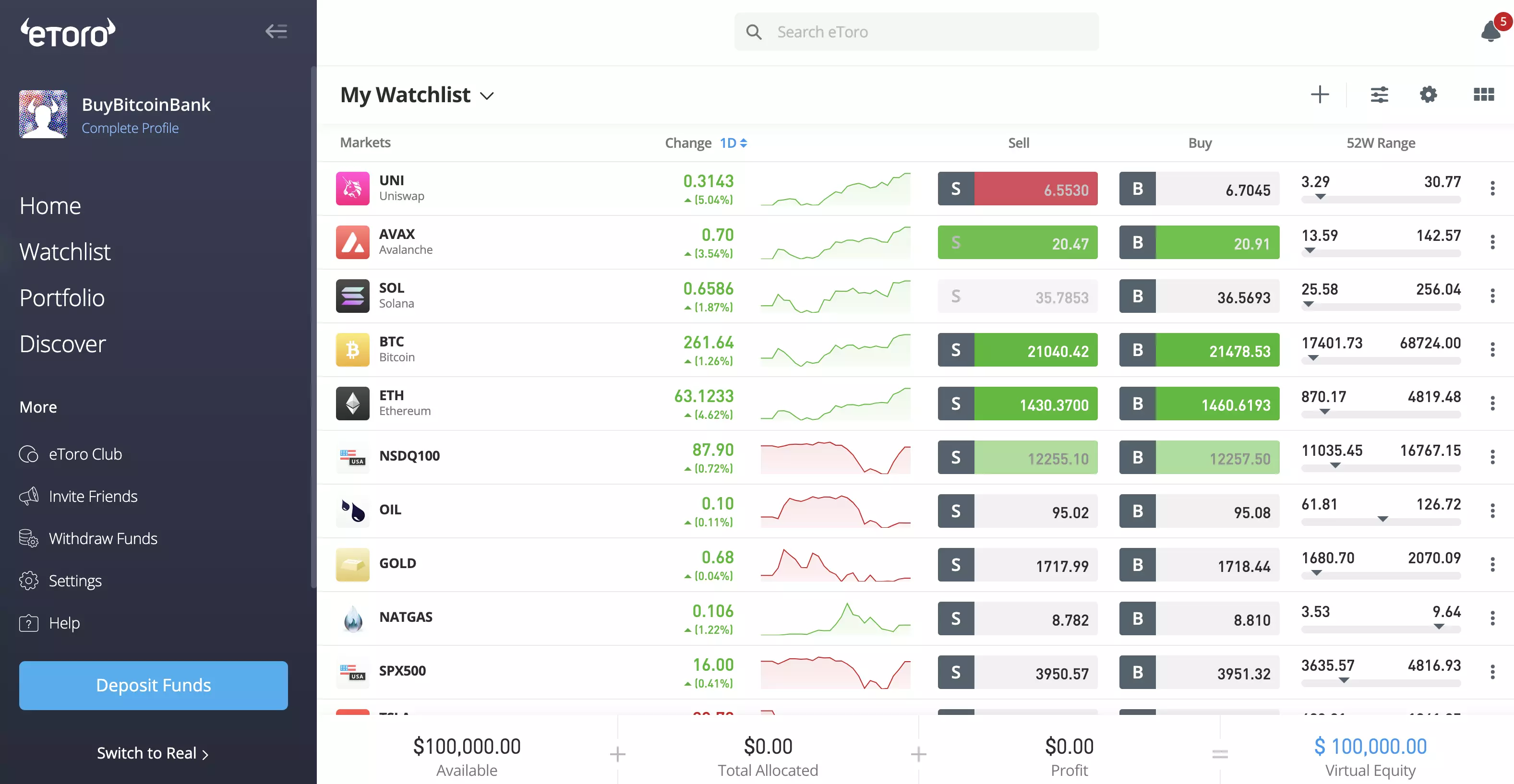1514x784 pixels.
Task: Buy BTC at 21478.53
Action: pyautogui.click(x=1199, y=349)
